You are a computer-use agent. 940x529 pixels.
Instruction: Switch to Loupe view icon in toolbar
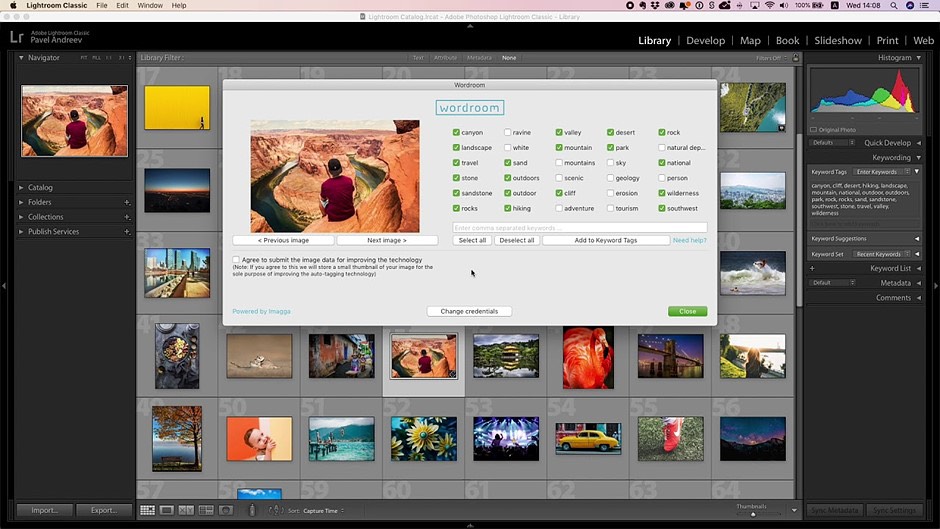point(167,510)
